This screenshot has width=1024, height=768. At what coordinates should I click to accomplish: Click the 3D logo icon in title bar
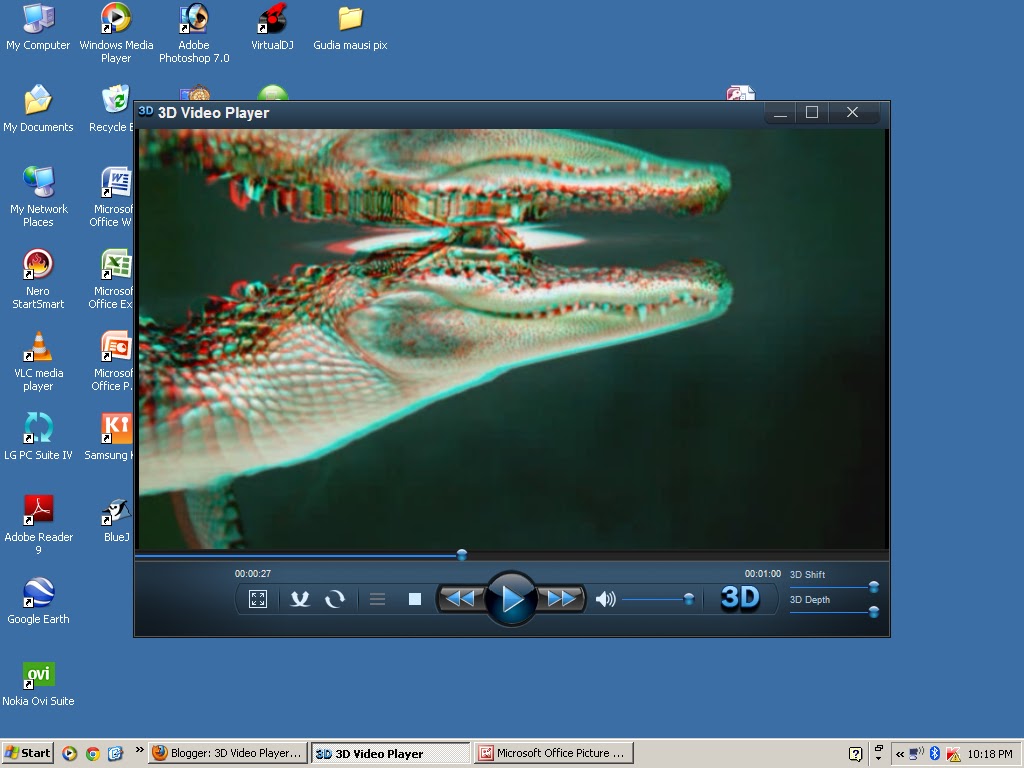146,111
